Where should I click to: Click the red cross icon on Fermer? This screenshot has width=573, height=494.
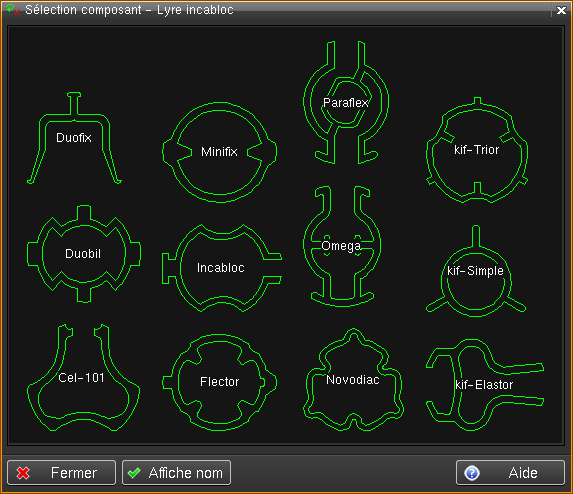(x=23, y=473)
